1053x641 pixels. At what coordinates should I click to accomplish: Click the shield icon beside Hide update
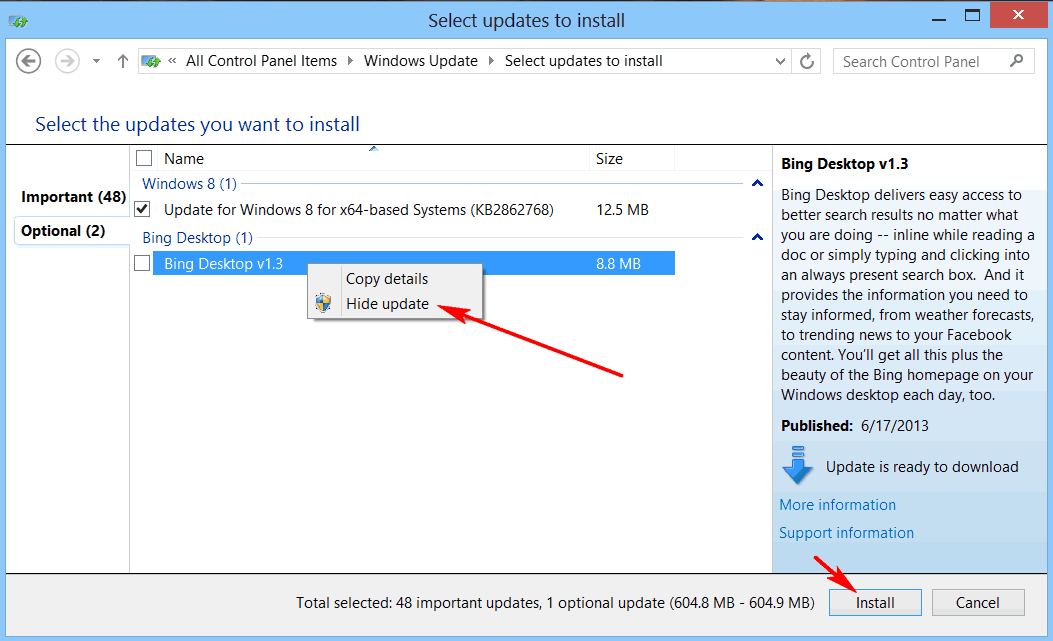pos(324,303)
